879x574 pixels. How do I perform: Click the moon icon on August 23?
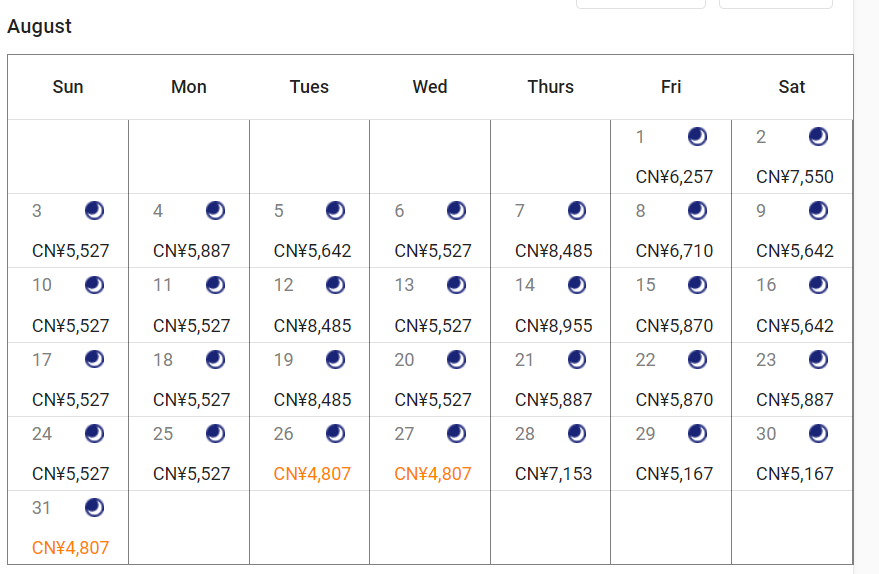tap(818, 359)
